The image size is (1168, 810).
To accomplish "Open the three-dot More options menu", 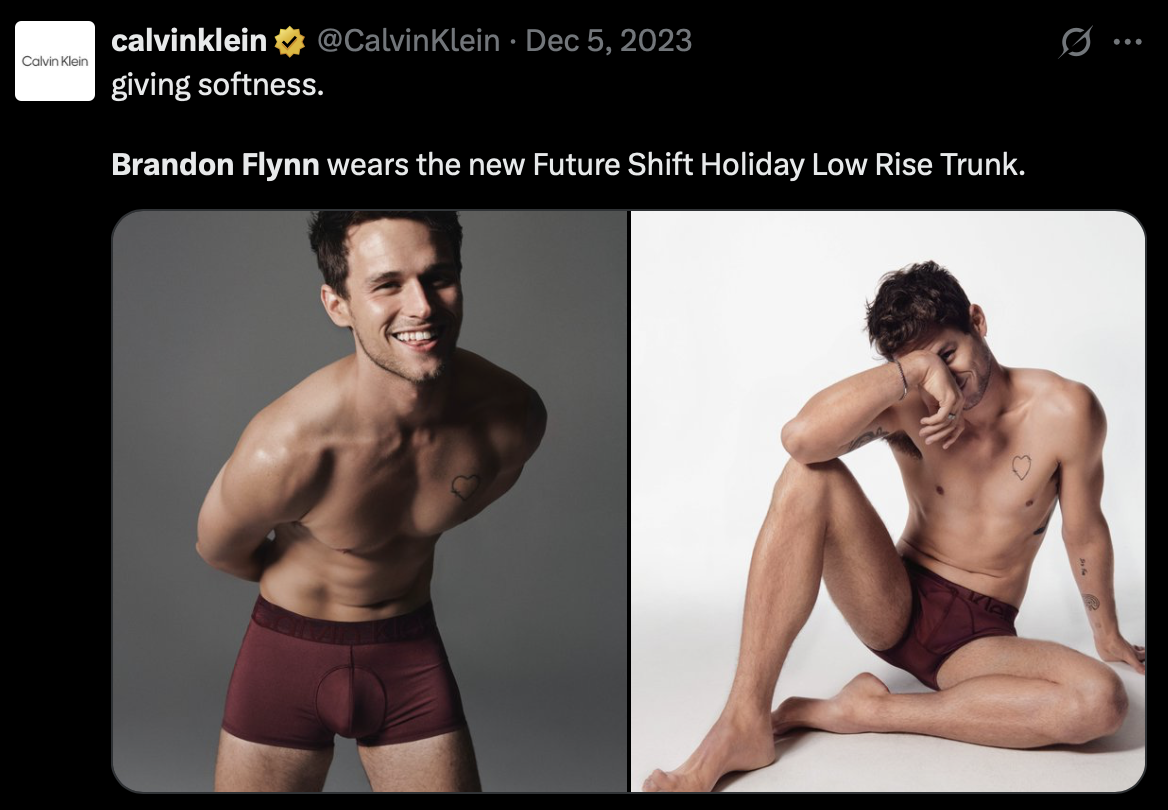I will coord(1127,42).
